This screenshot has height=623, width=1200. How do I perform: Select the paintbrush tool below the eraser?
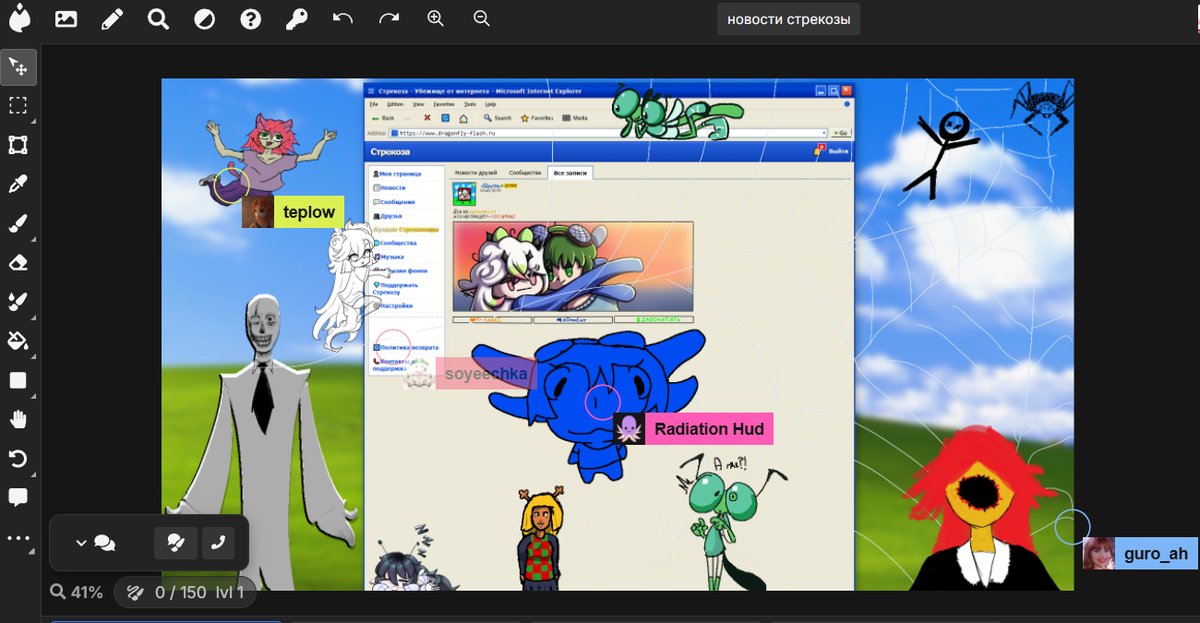(18, 301)
